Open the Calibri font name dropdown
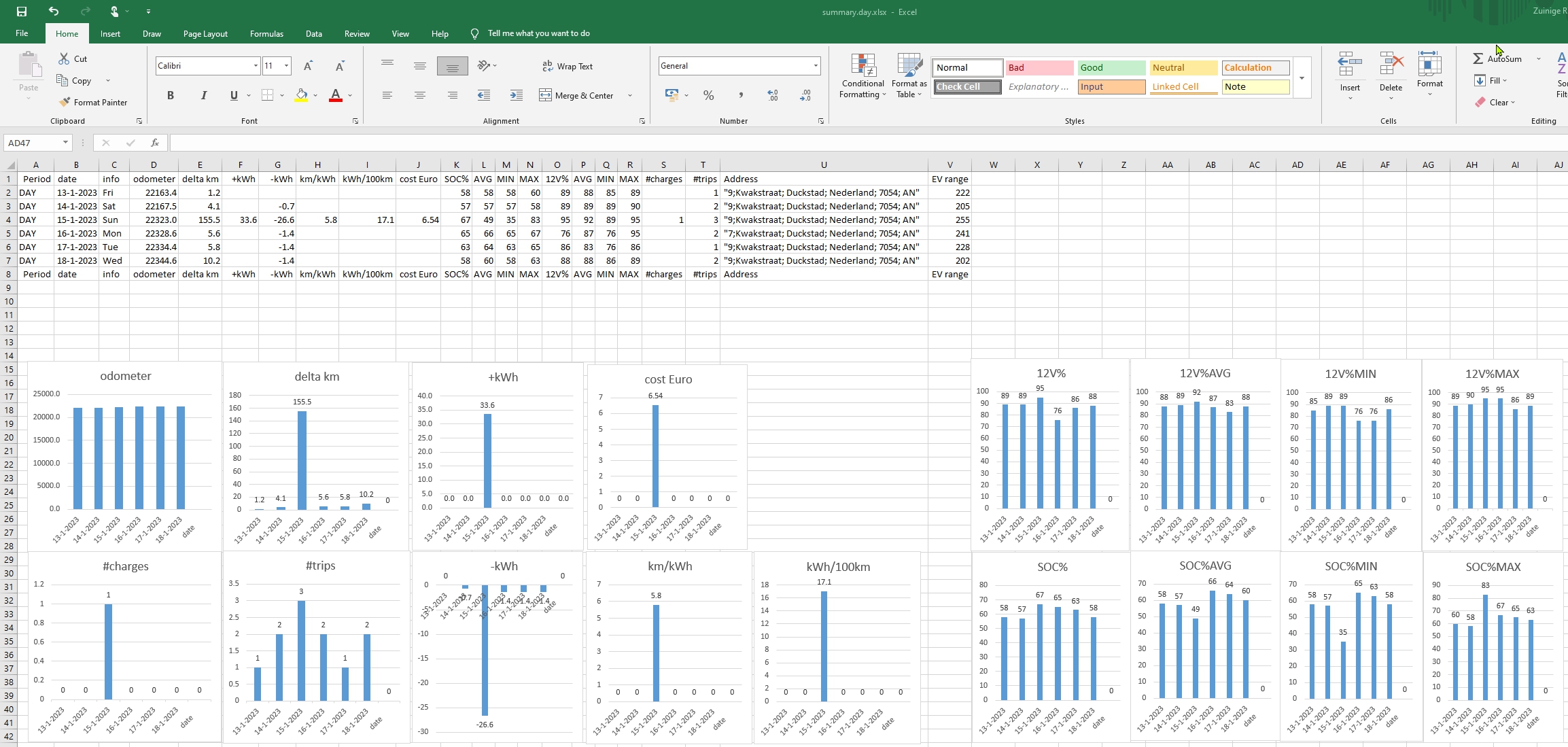 coord(256,66)
